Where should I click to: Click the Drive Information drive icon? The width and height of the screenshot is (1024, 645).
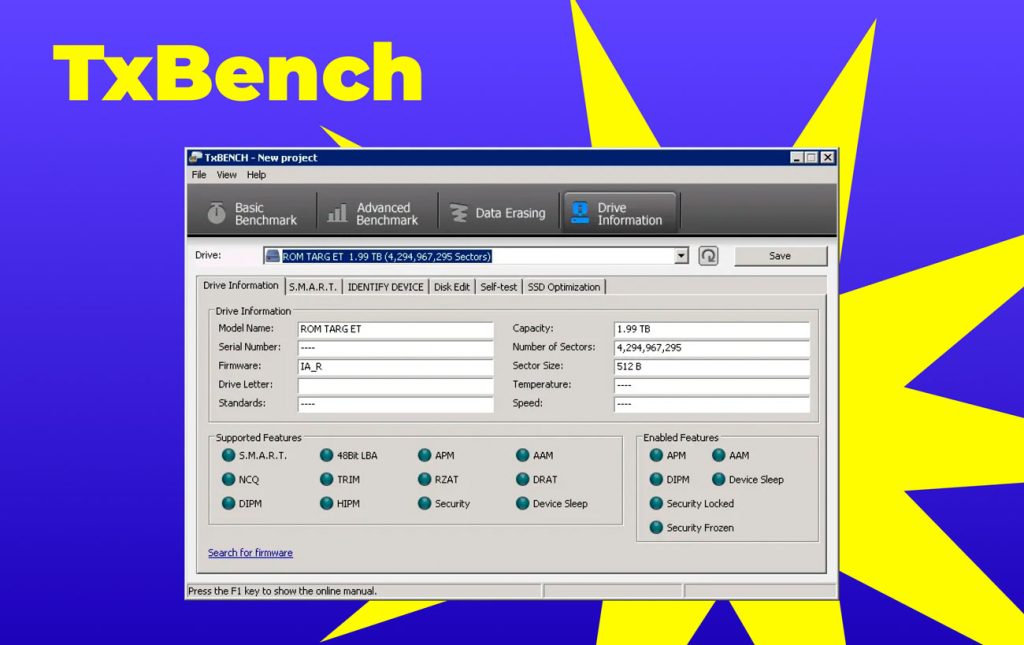pos(580,213)
